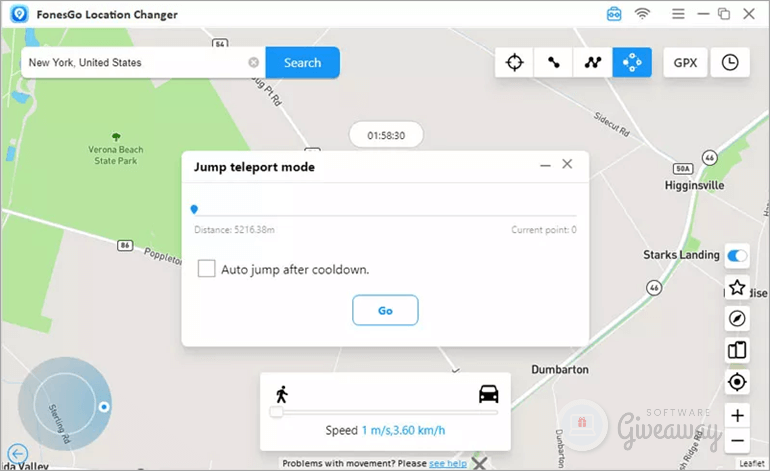Image resolution: width=770 pixels, height=471 pixels.
Task: Enable Auto jump after cooldown checkbox
Action: tap(206, 269)
